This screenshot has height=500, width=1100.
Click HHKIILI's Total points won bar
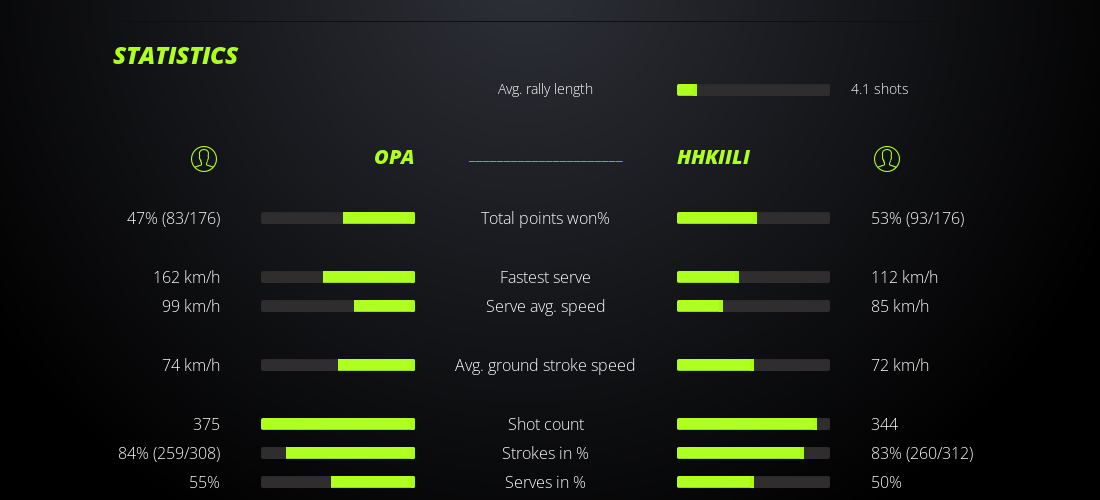click(x=753, y=218)
